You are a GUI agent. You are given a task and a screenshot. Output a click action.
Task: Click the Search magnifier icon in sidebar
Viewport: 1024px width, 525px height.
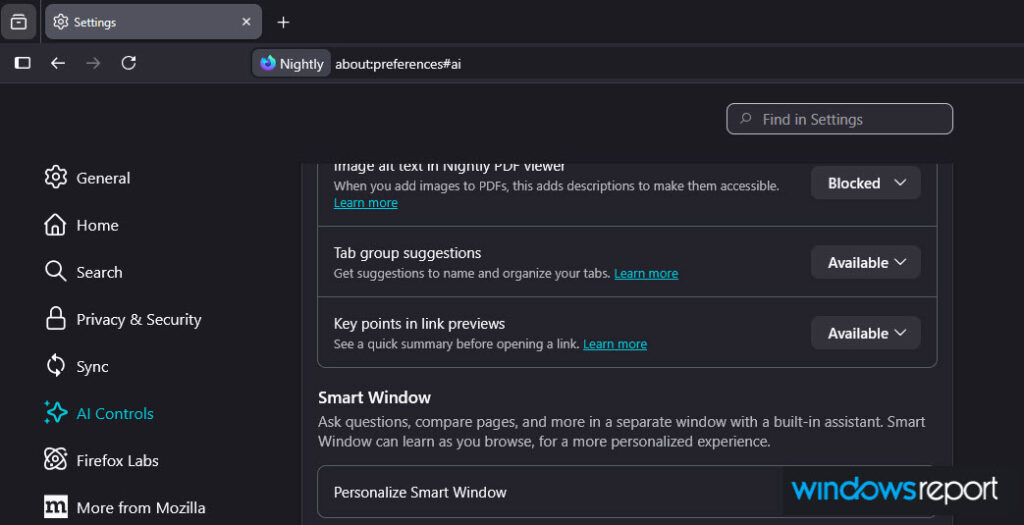pyautogui.click(x=56, y=272)
